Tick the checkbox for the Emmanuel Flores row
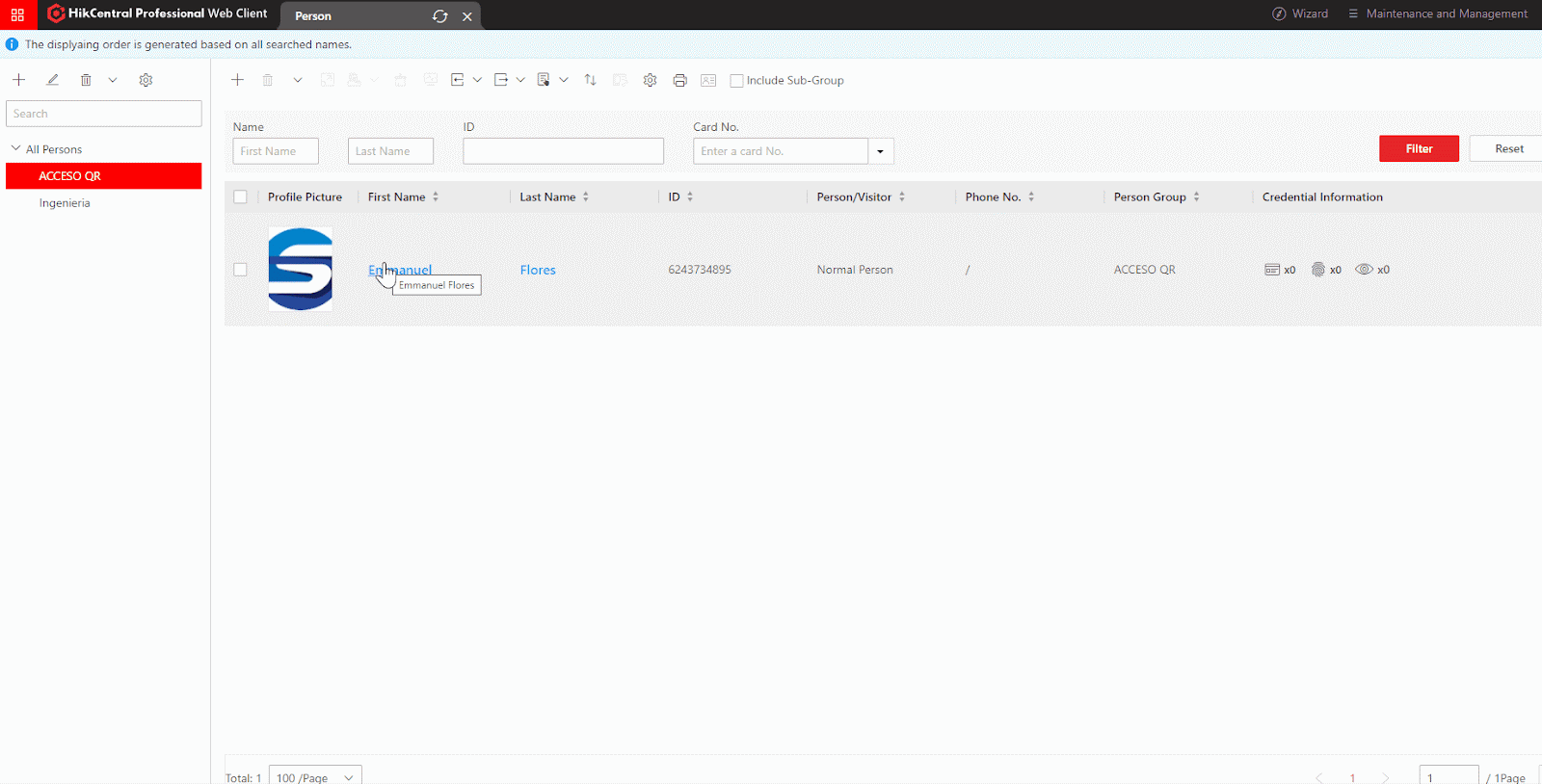1542x784 pixels. [x=240, y=270]
